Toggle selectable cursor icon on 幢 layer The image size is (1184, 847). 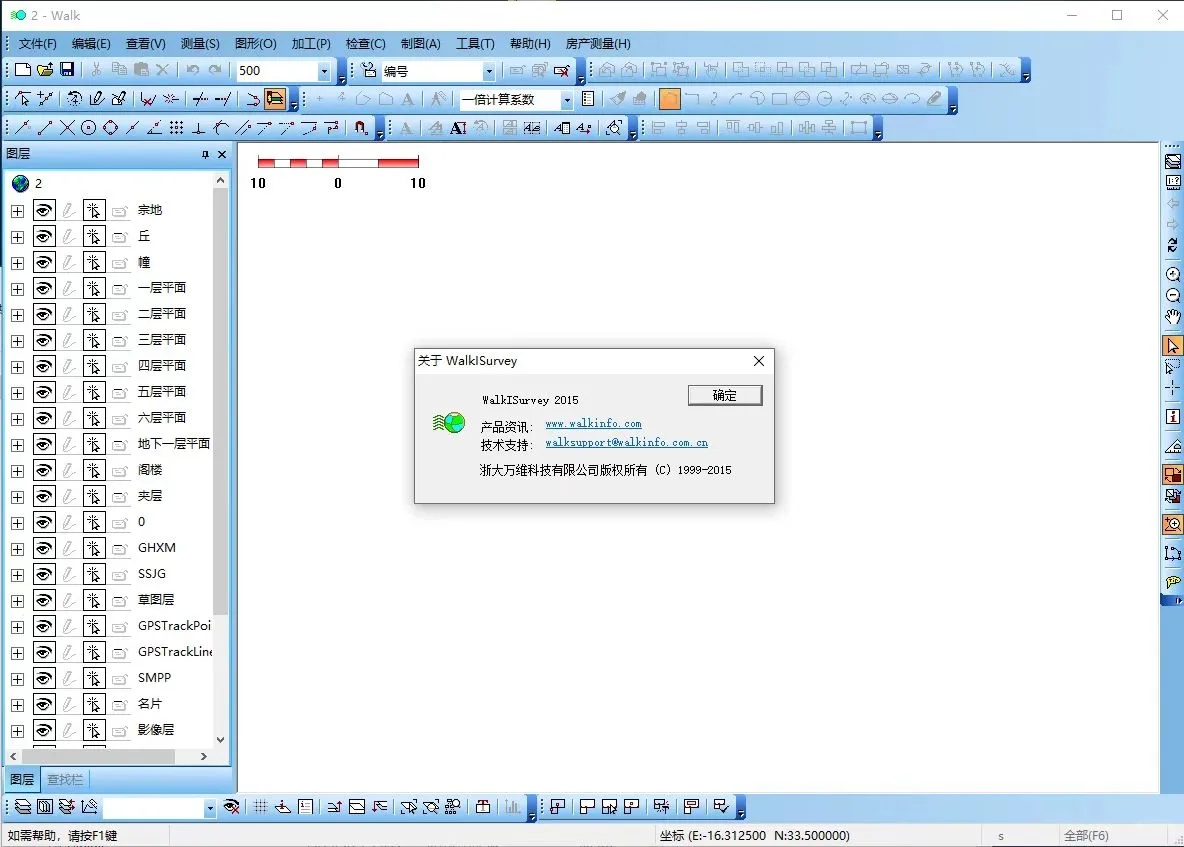[94, 263]
